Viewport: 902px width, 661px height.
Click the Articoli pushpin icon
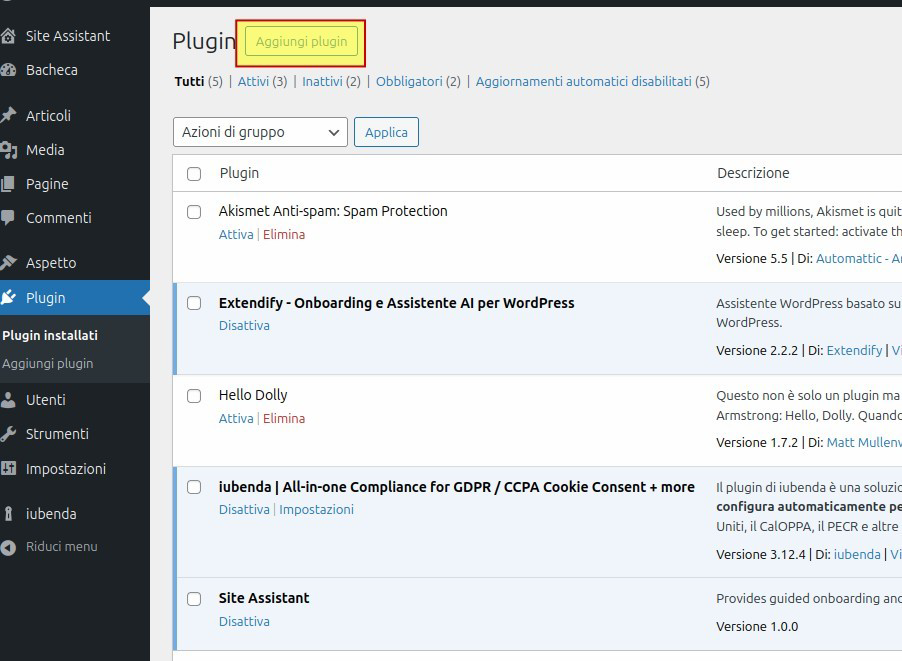click(x=9, y=116)
